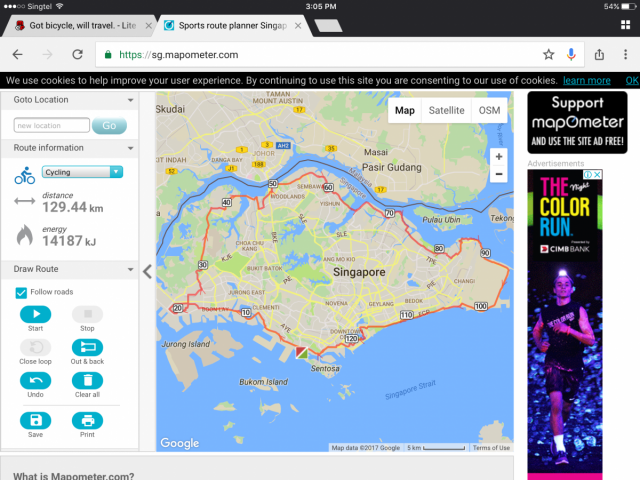Zoom out on the map
640x480 pixels.
click(499, 174)
